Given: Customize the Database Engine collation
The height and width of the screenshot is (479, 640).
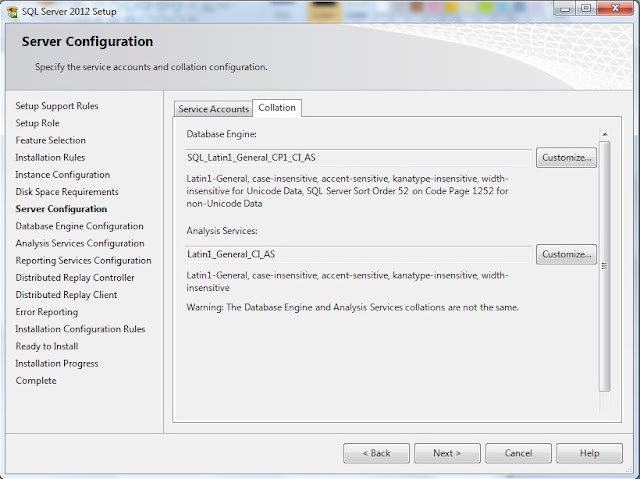Looking at the screenshot, I should (566, 157).
